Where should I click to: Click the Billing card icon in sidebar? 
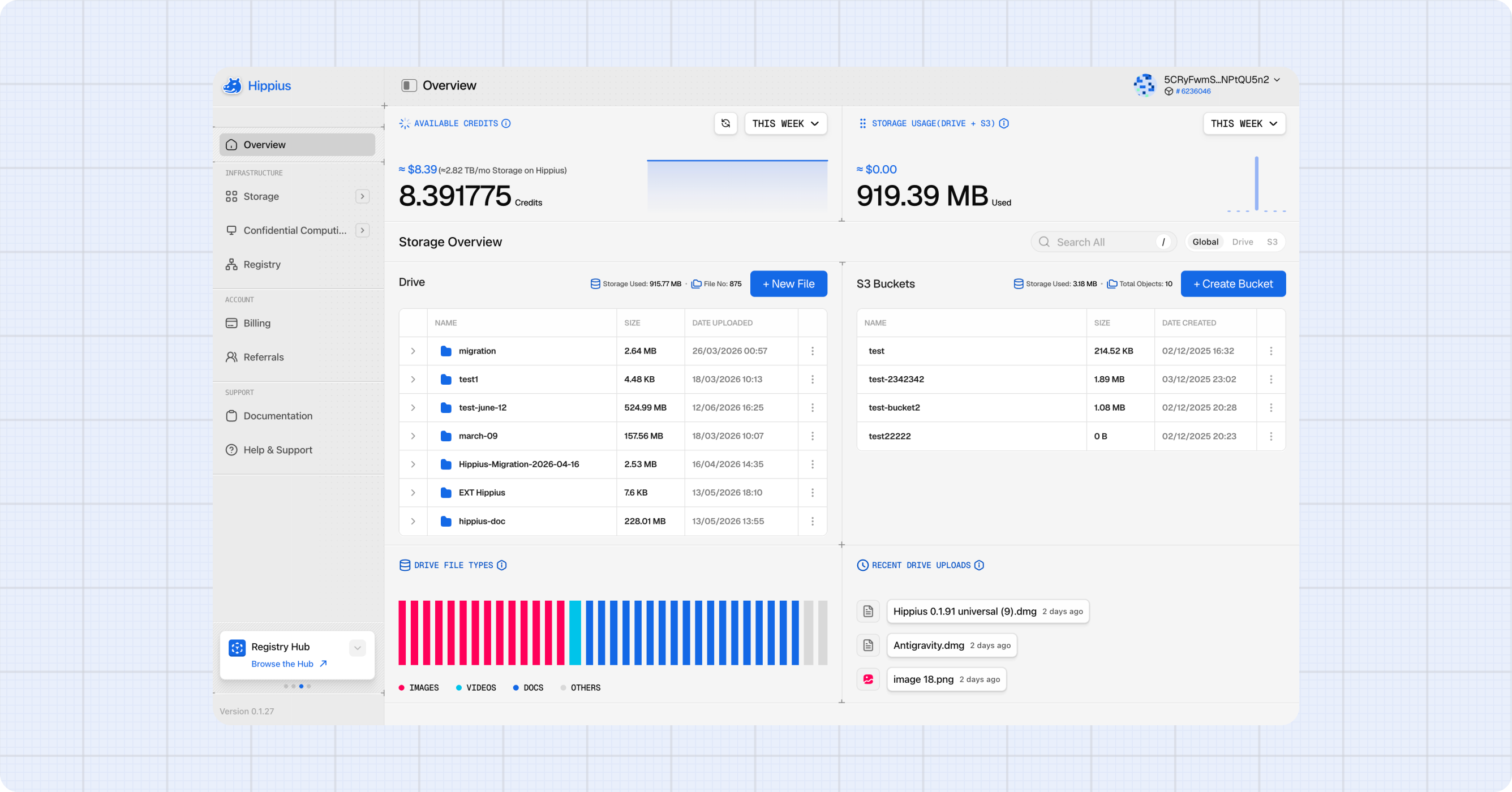click(232, 323)
